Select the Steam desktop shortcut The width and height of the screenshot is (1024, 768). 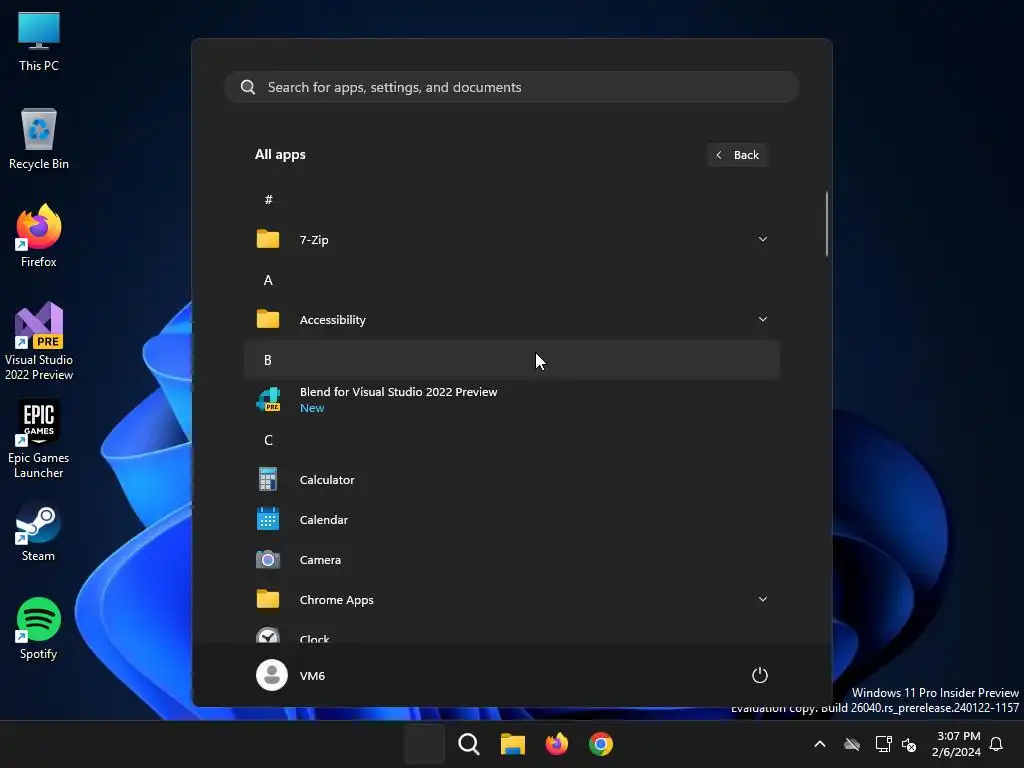click(39, 531)
